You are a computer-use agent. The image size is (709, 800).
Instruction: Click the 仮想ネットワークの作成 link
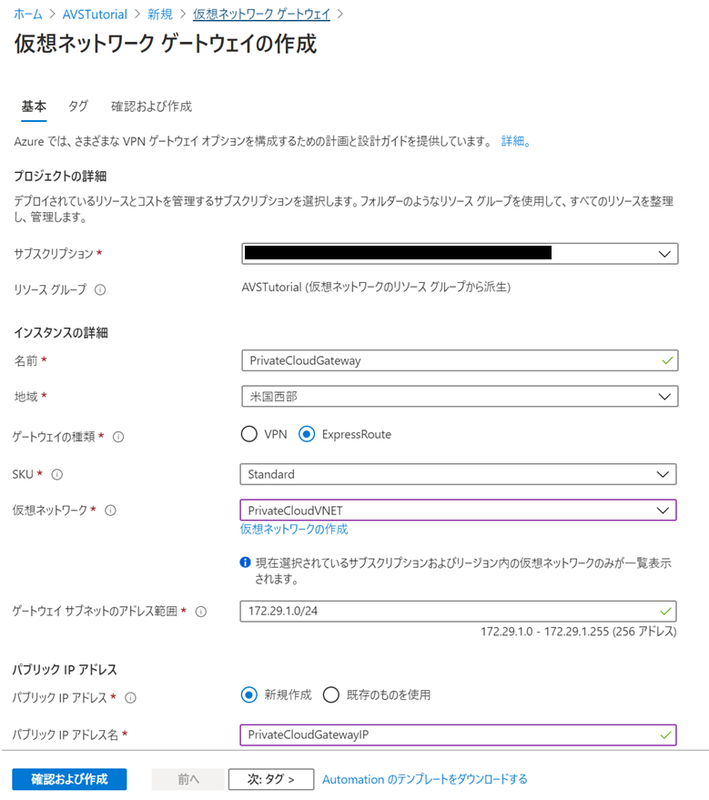coord(294,530)
